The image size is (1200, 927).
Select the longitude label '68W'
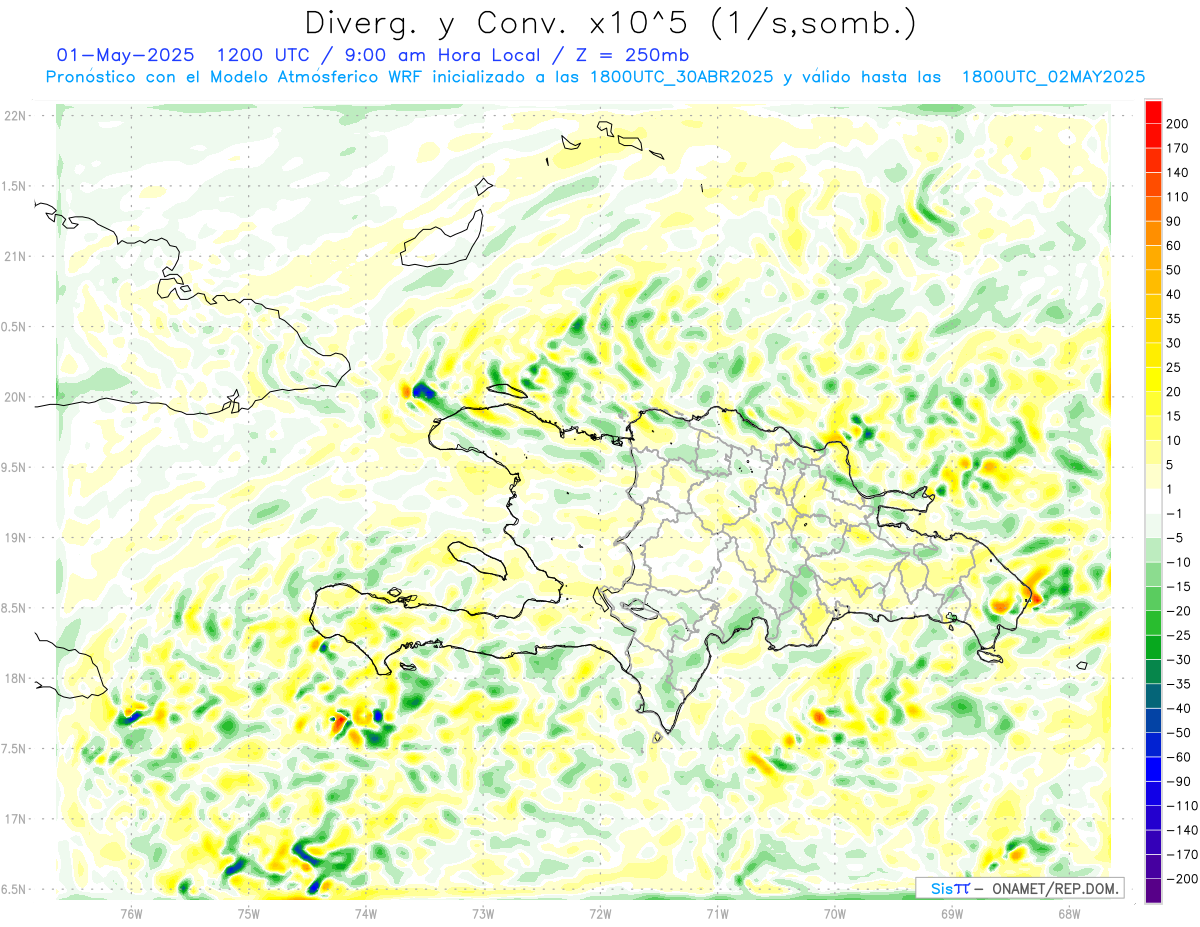(x=1069, y=914)
